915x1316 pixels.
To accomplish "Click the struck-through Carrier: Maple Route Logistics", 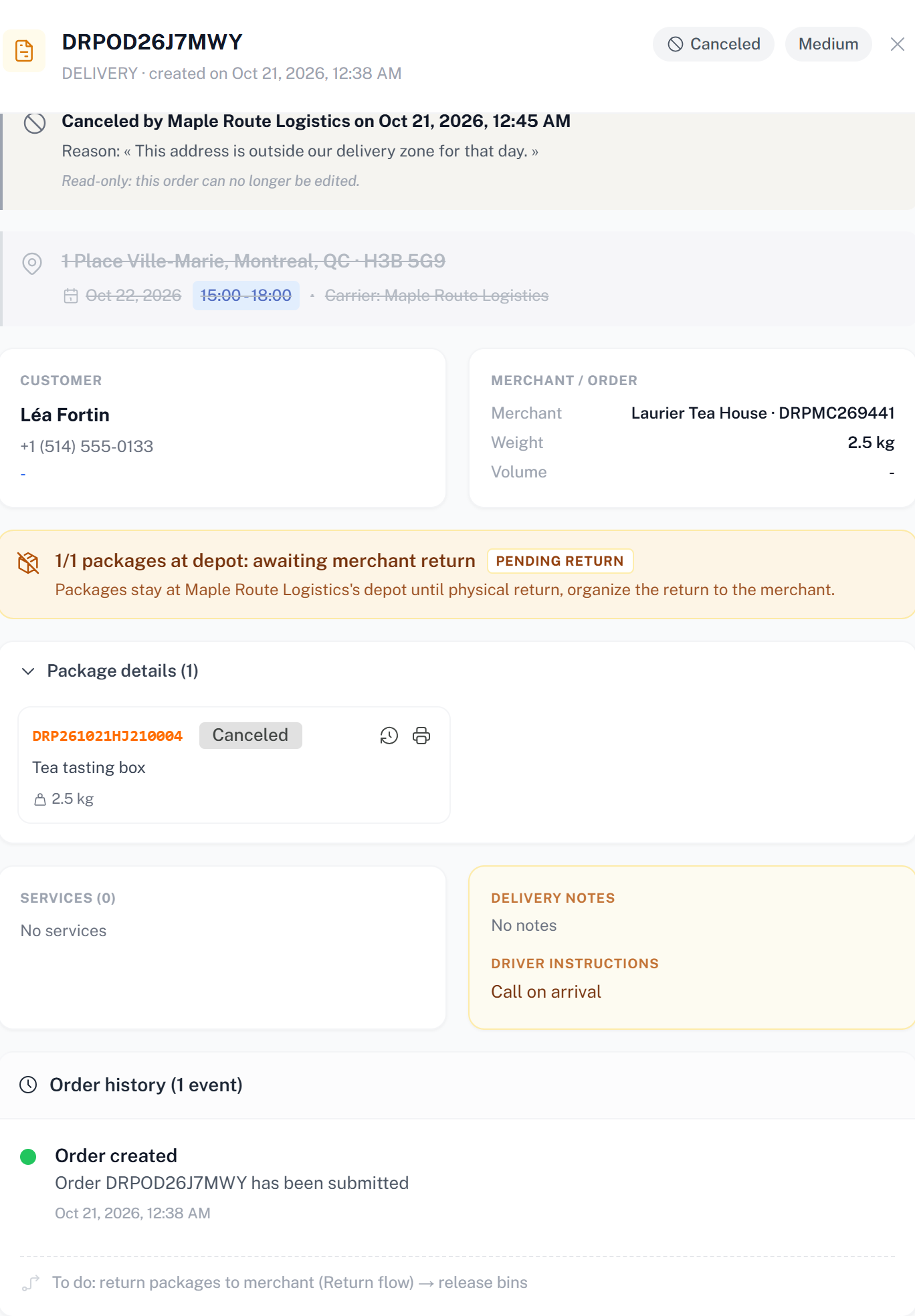I will coord(437,296).
